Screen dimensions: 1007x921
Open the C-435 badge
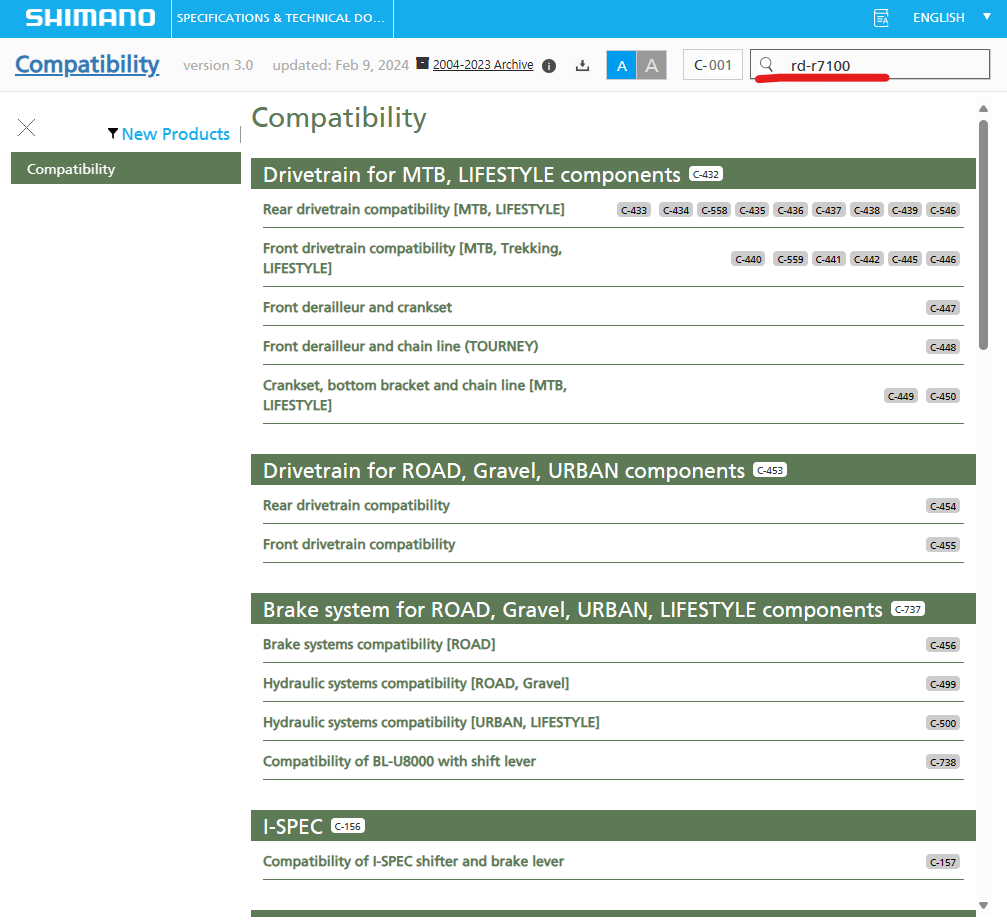[x=752, y=210]
